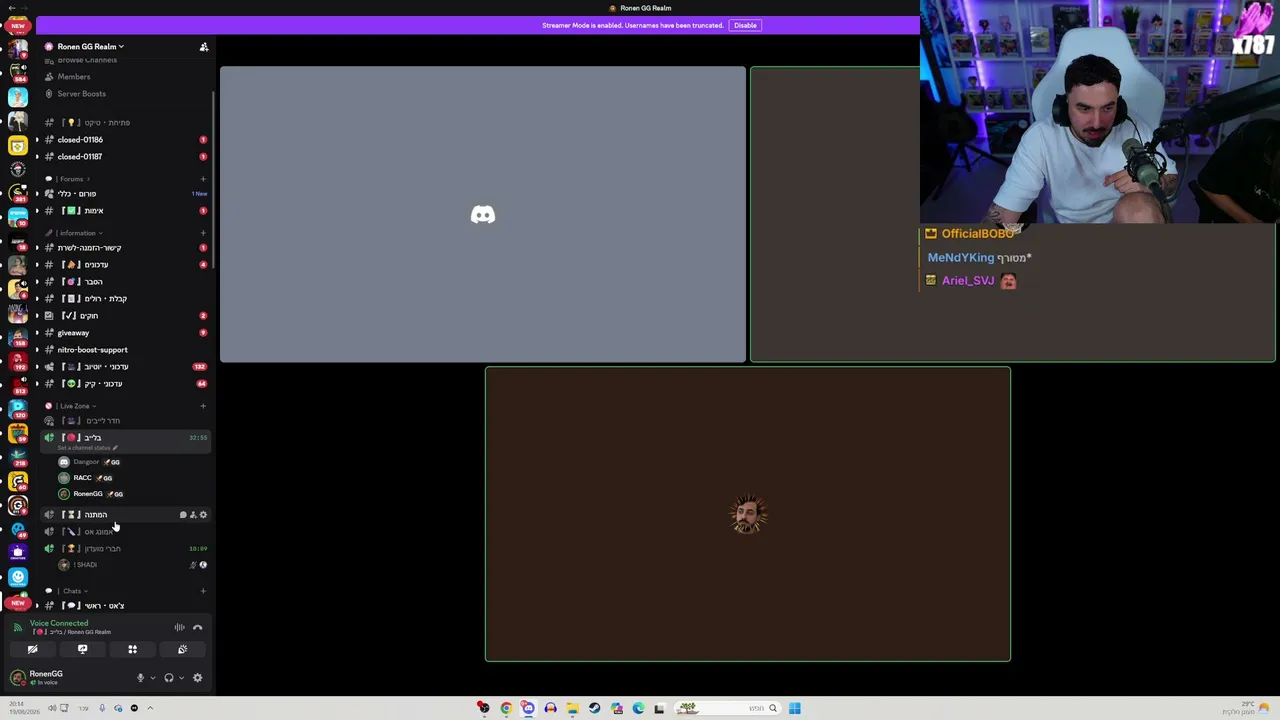Open output device options arrow
The height and width of the screenshot is (720, 1280).
click(x=181, y=678)
